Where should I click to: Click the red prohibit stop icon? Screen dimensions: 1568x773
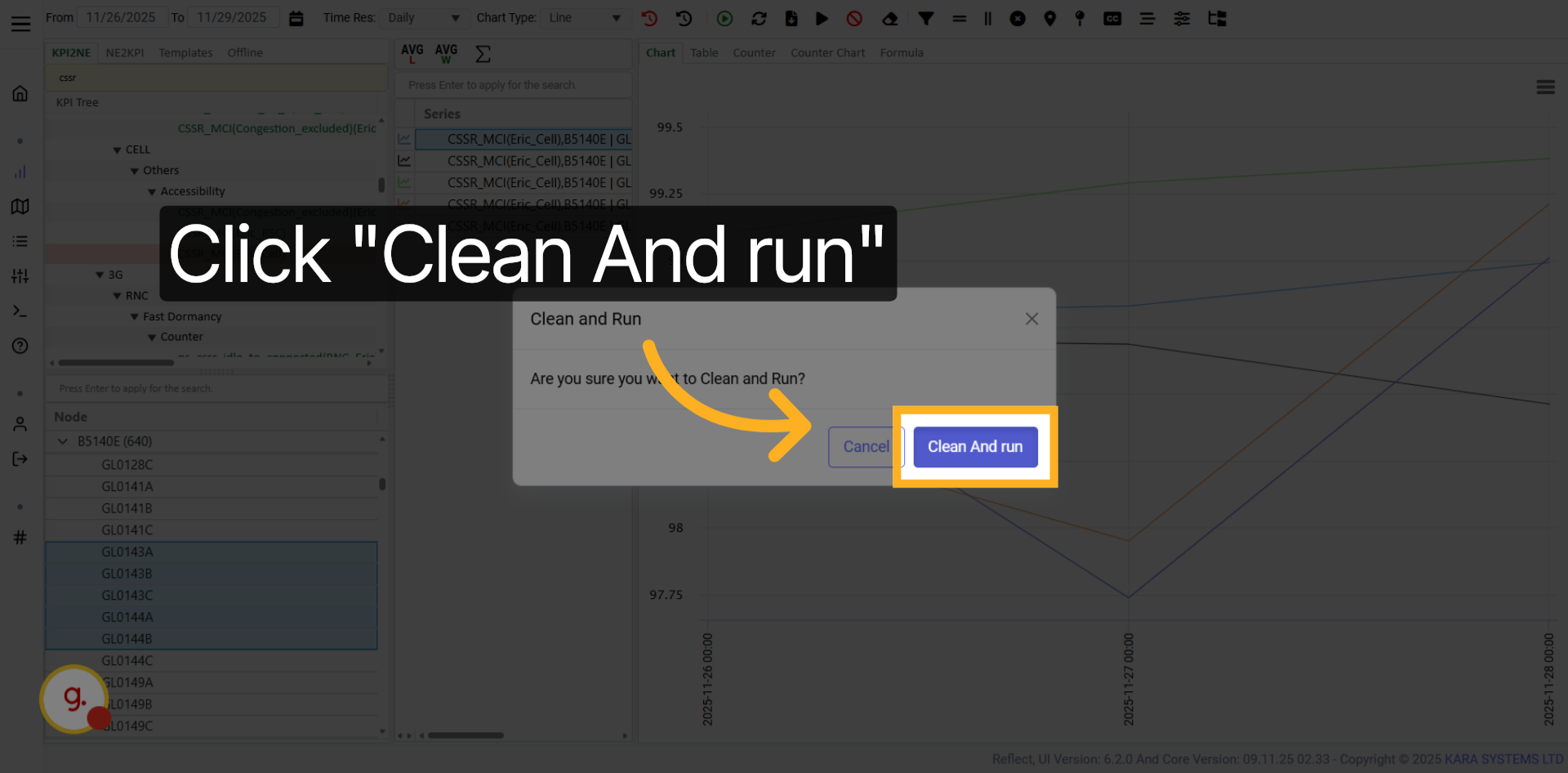tap(854, 18)
